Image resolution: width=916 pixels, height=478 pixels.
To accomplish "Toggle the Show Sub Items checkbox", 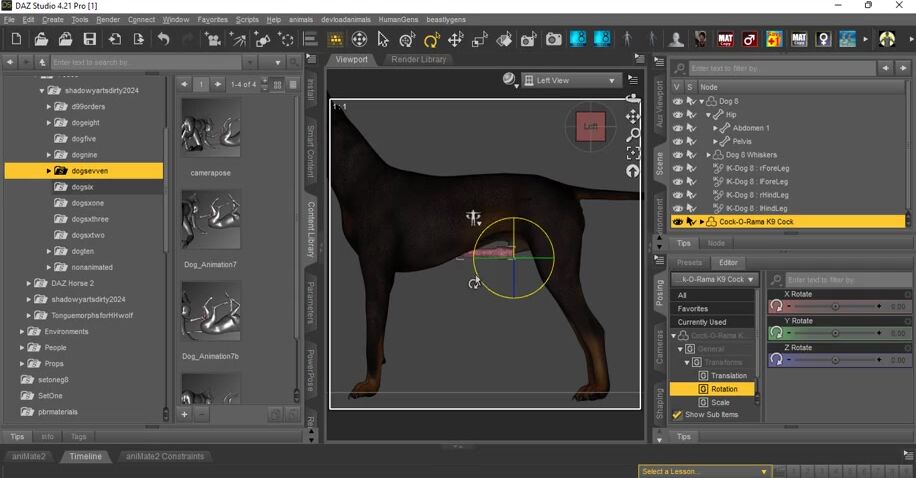I will click(x=677, y=414).
